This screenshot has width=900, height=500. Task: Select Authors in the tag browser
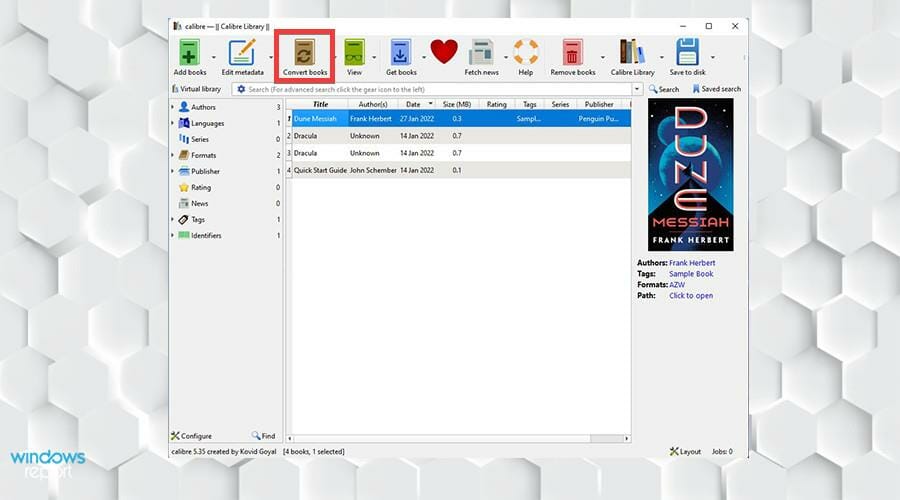click(203, 107)
